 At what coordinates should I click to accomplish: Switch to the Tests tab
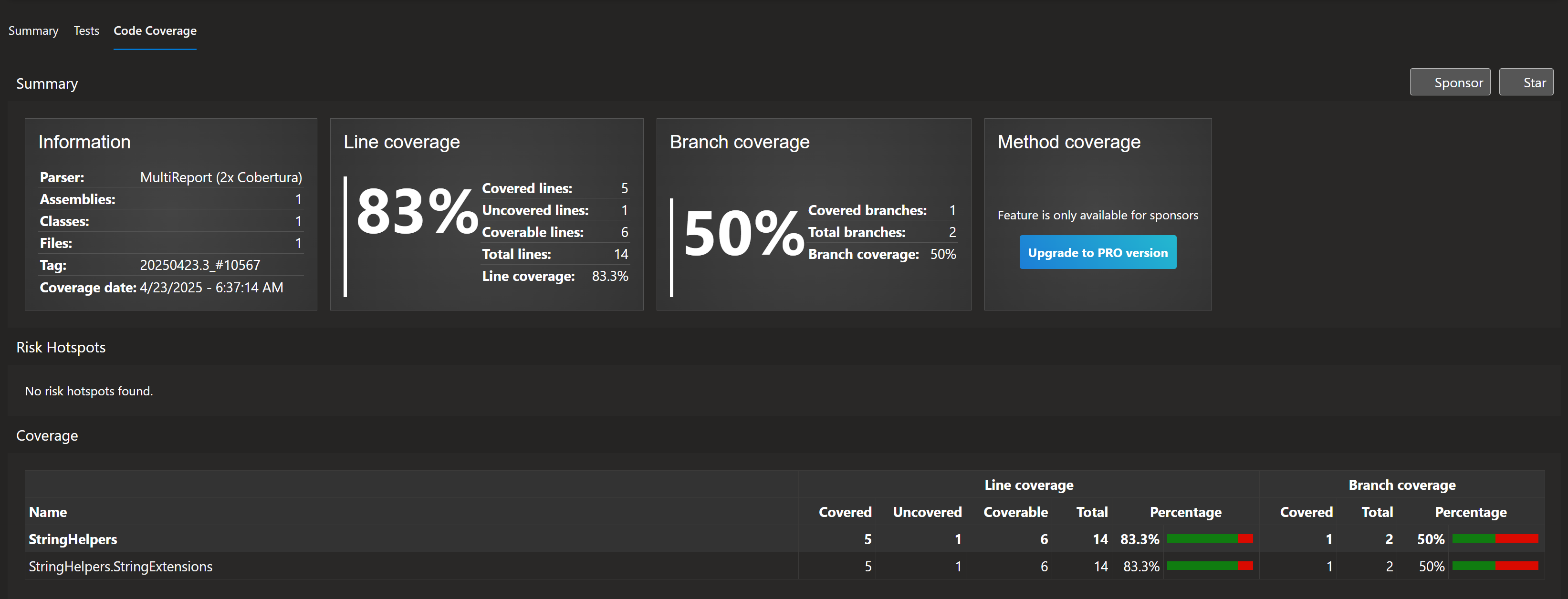[x=86, y=31]
